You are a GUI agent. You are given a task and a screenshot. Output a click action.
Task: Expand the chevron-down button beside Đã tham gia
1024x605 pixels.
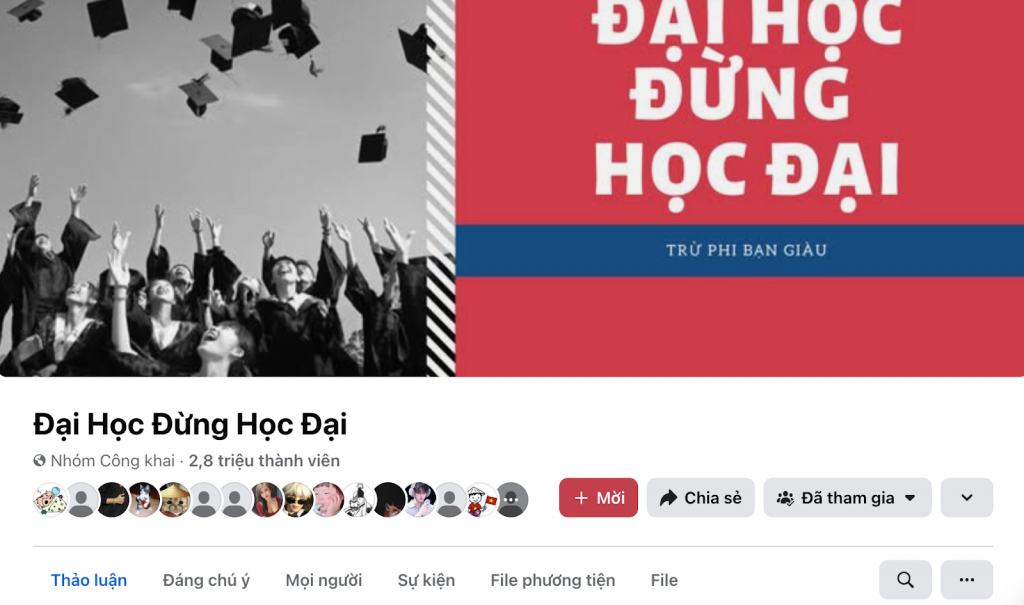967,498
